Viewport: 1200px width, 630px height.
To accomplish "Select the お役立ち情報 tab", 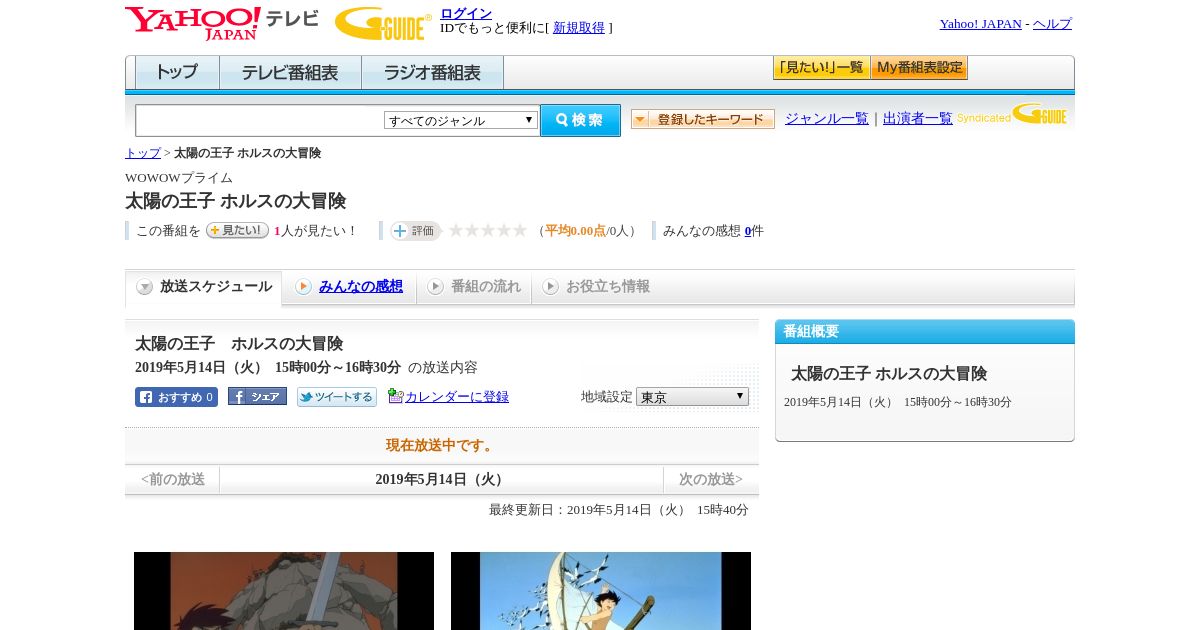I will pyautogui.click(x=597, y=287).
